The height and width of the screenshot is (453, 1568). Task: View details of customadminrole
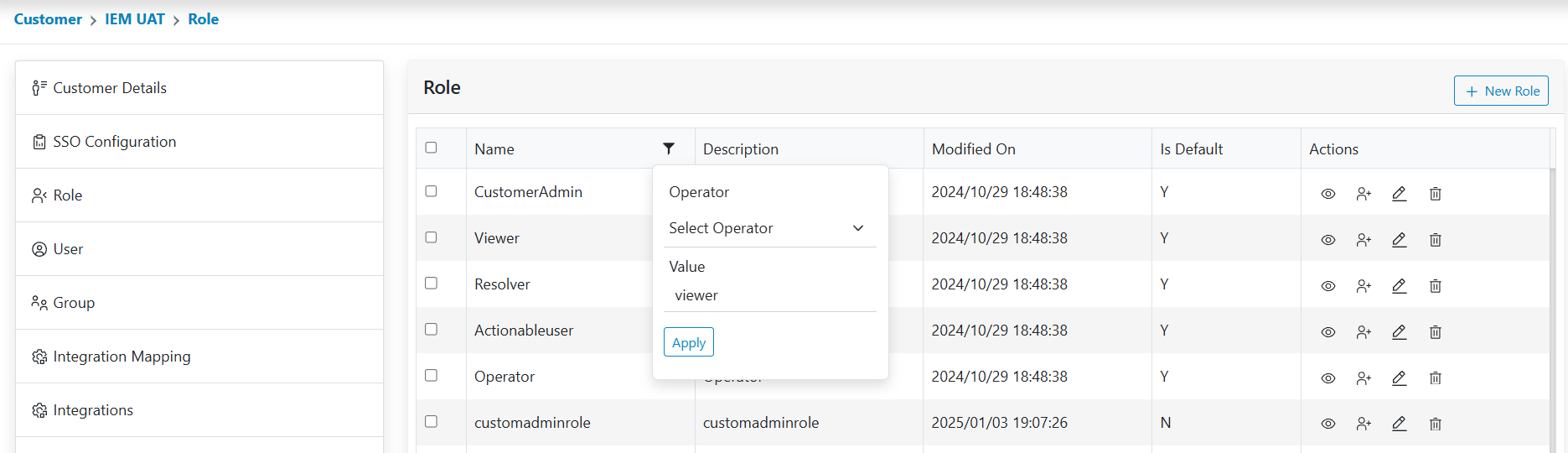(1328, 424)
